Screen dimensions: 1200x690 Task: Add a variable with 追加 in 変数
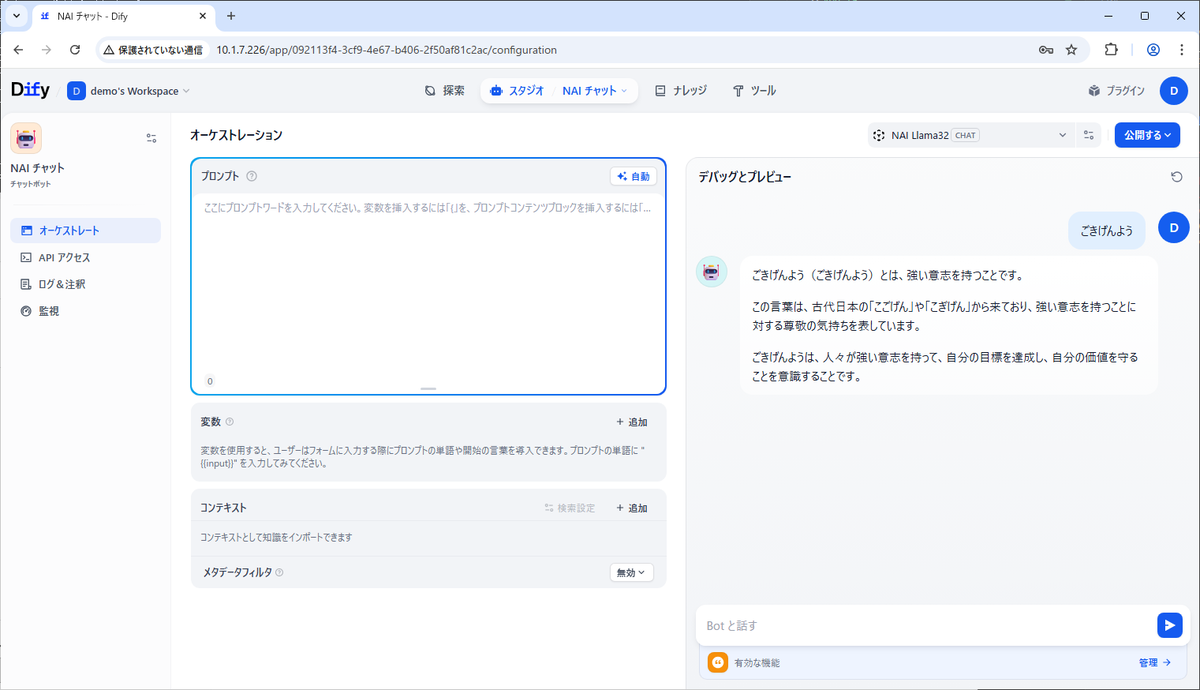tap(632, 422)
